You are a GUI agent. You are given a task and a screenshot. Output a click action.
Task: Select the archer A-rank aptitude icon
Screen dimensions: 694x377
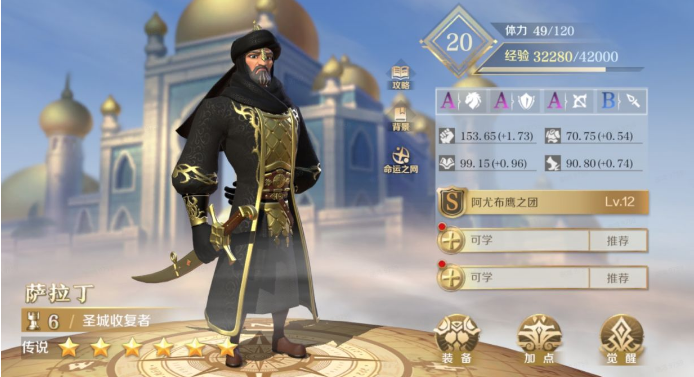(569, 101)
